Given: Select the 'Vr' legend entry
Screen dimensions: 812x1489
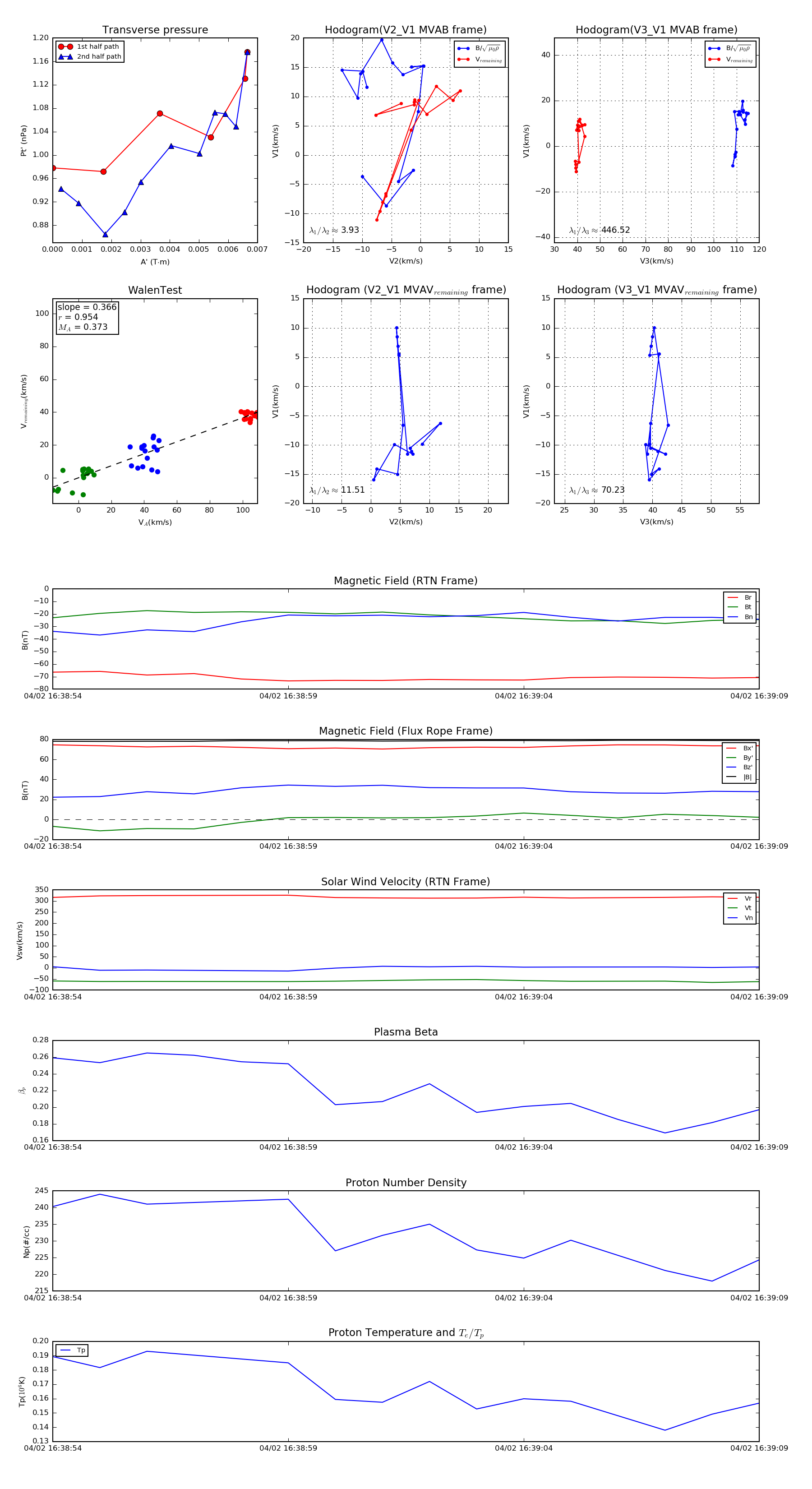Looking at the screenshot, I should coord(740,898).
